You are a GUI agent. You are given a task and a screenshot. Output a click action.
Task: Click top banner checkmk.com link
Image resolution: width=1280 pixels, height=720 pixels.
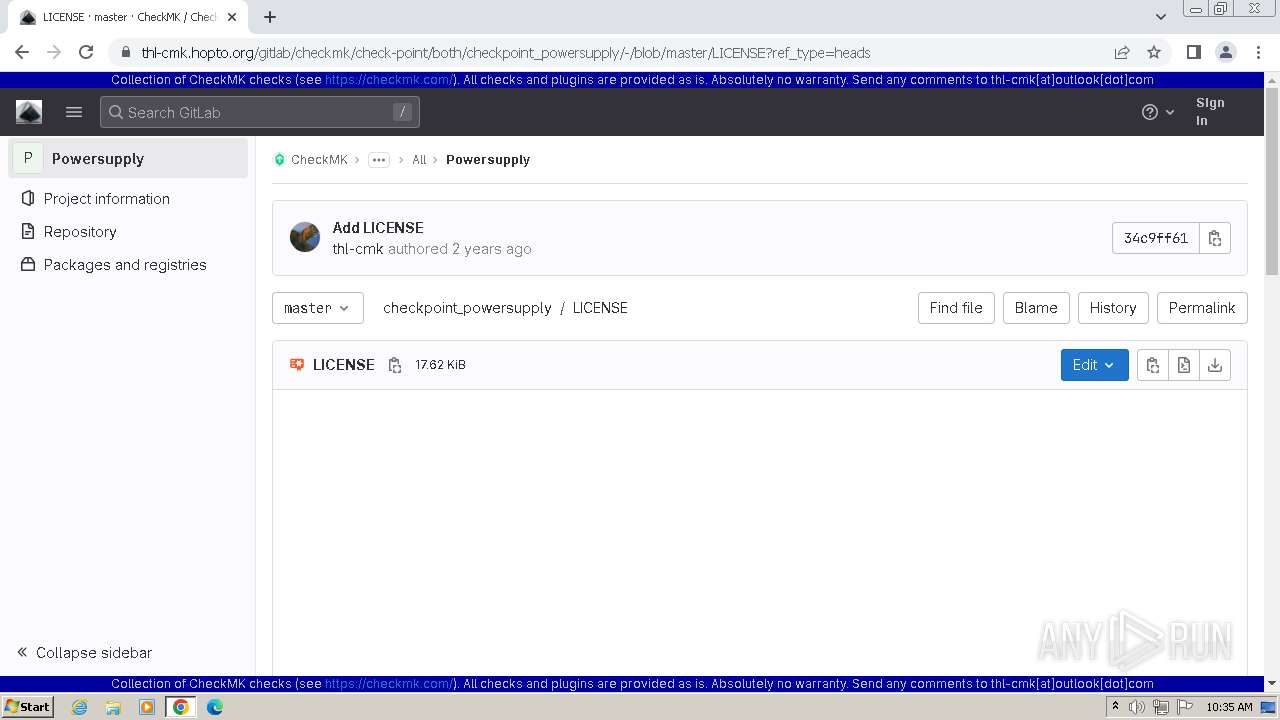coord(390,80)
